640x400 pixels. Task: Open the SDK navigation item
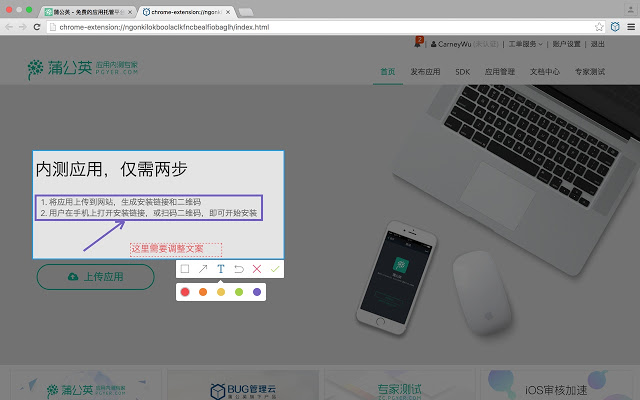pos(463,72)
